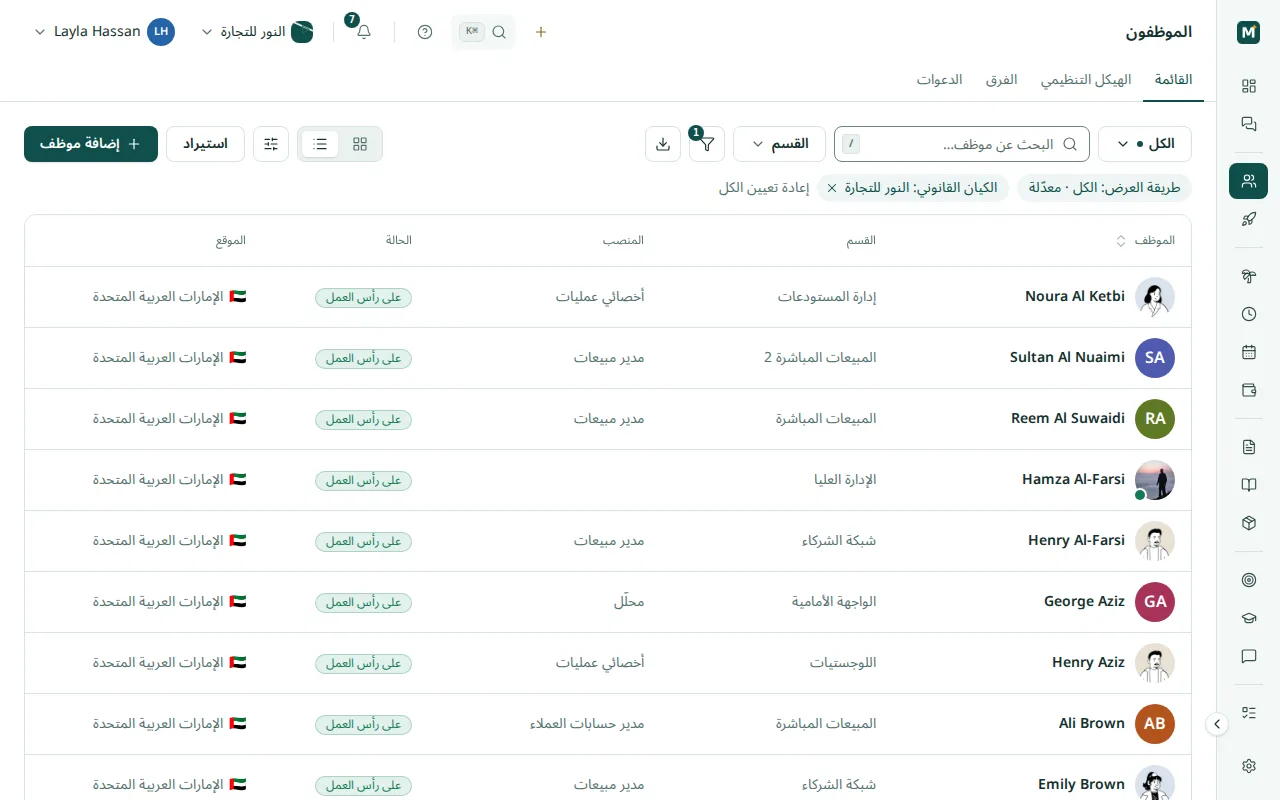Open the graduation cap training icon

[x=1248, y=618]
